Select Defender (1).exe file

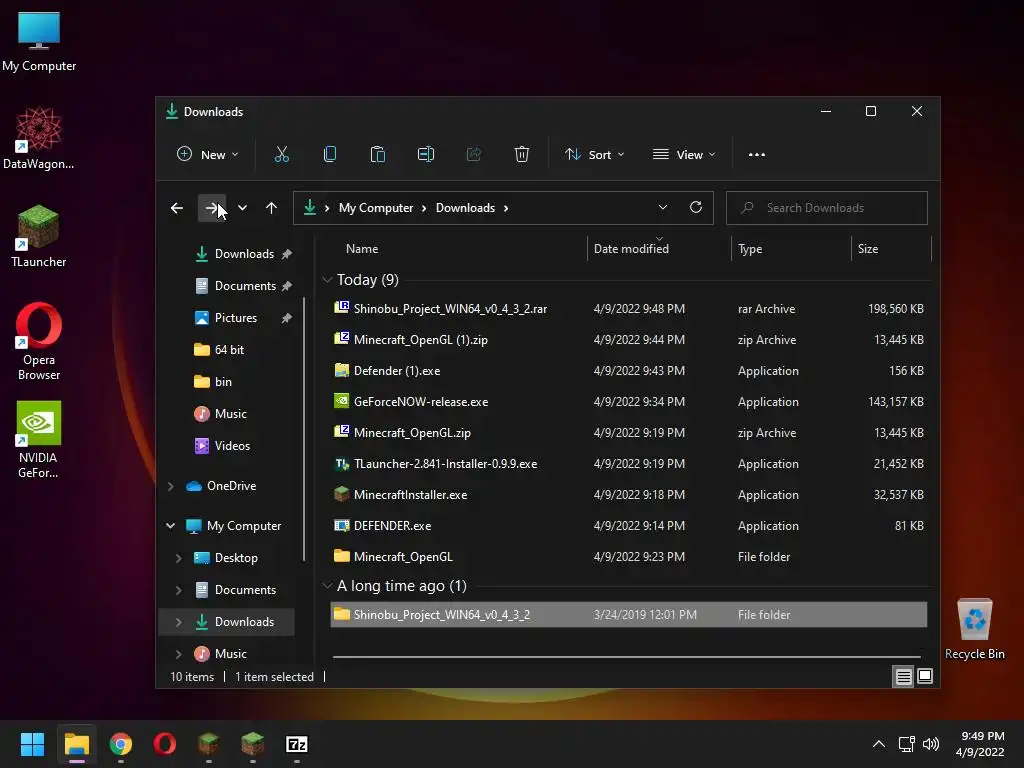point(629,370)
